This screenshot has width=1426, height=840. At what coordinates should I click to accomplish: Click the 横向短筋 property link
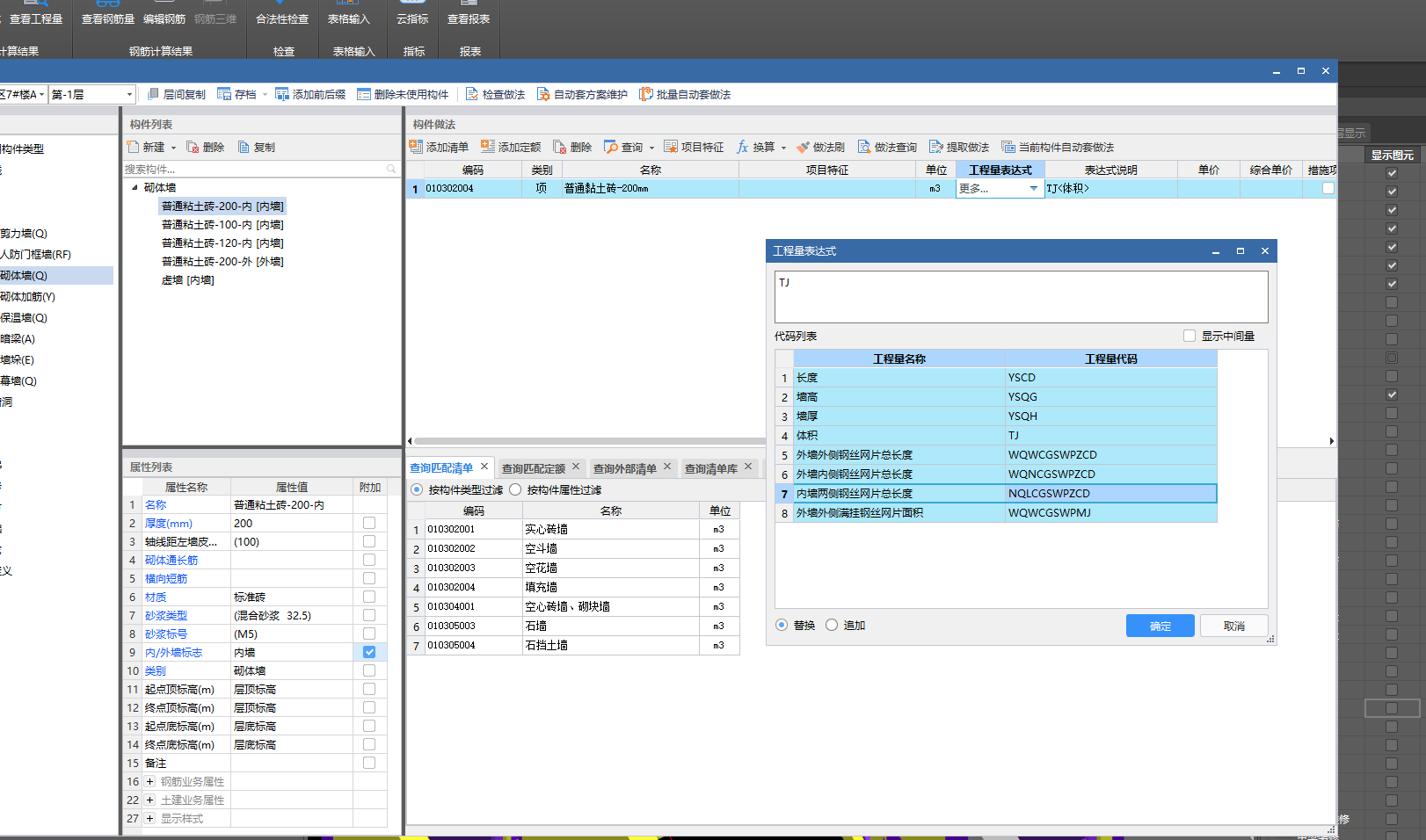(x=166, y=578)
